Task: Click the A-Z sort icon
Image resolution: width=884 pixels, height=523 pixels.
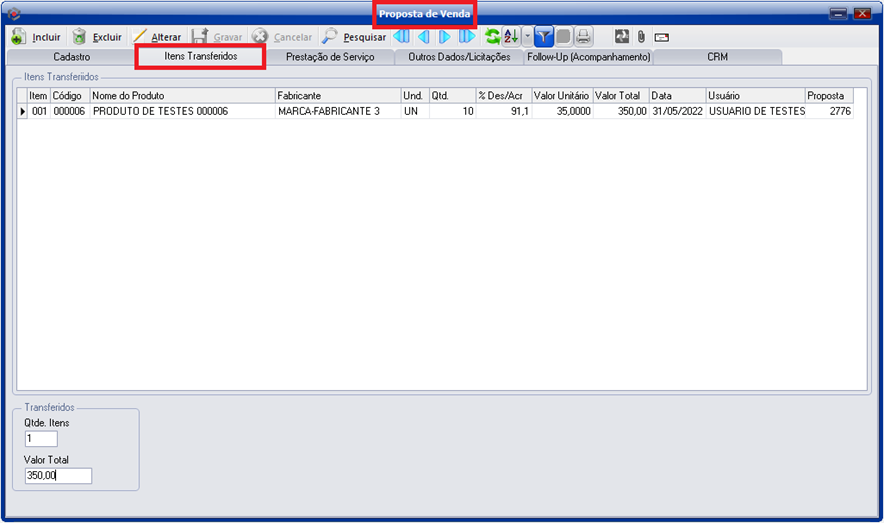Action: point(511,37)
